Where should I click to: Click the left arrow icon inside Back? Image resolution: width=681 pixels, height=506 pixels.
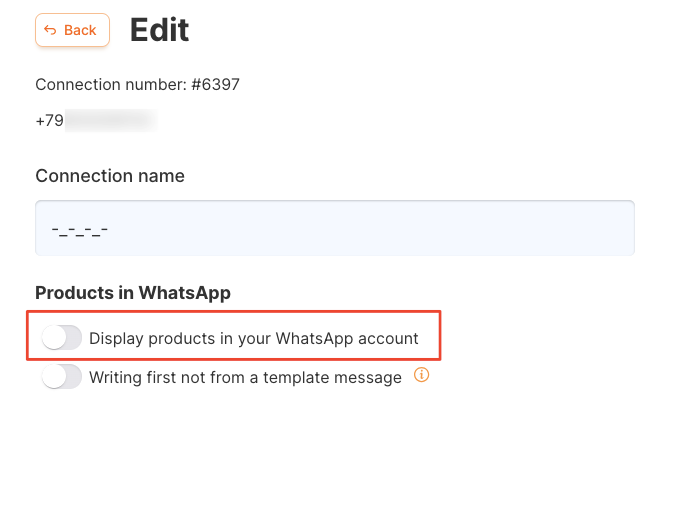(x=50, y=30)
